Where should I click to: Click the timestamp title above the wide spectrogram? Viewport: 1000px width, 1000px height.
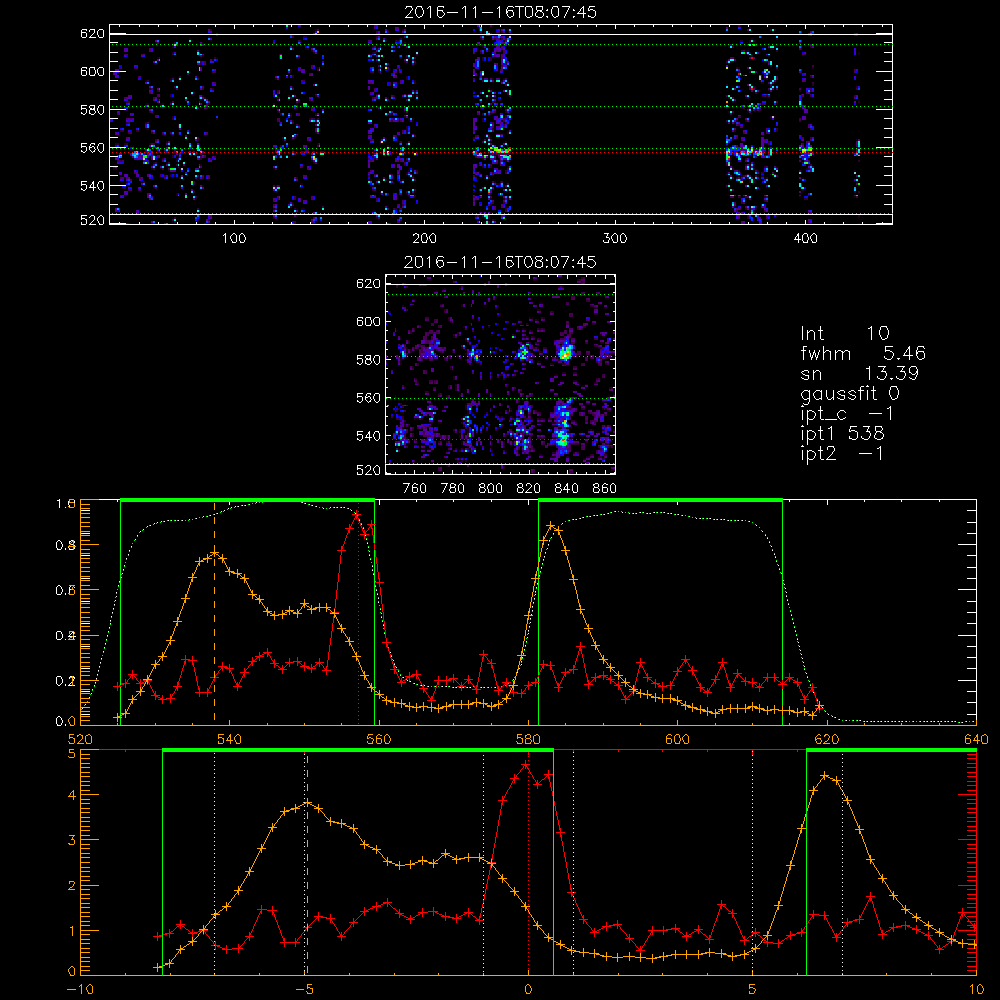pos(500,12)
